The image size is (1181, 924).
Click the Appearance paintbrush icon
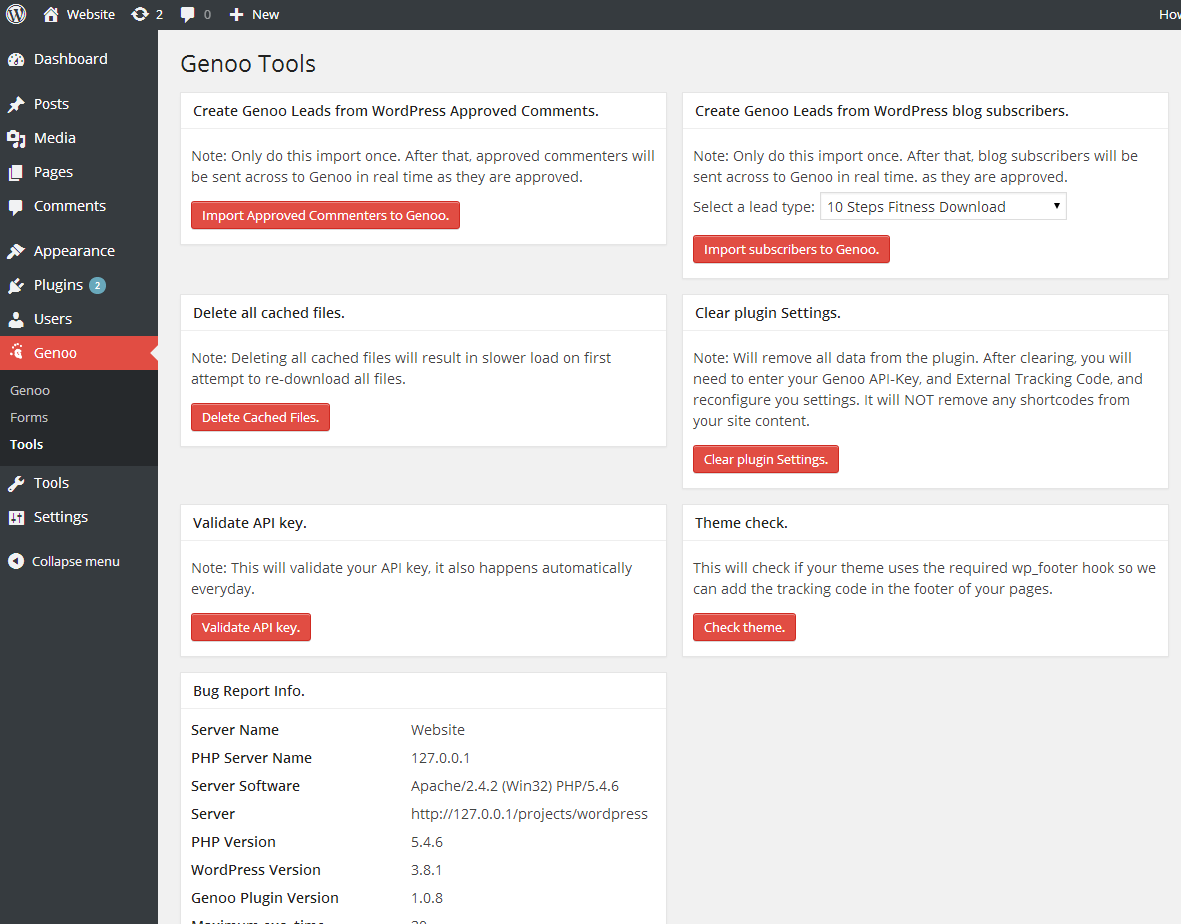pyautogui.click(x=16, y=252)
